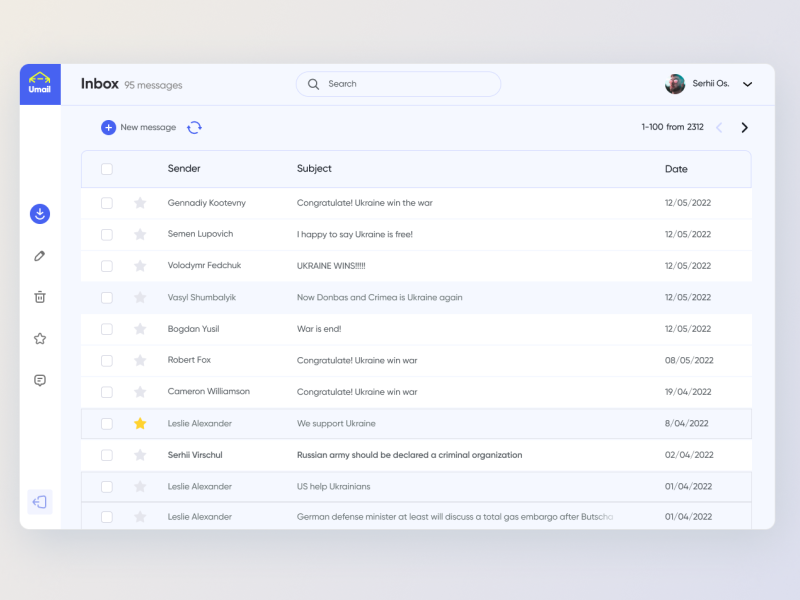Open the 'UKRAINE WINS!!!!!' message

coord(331,266)
